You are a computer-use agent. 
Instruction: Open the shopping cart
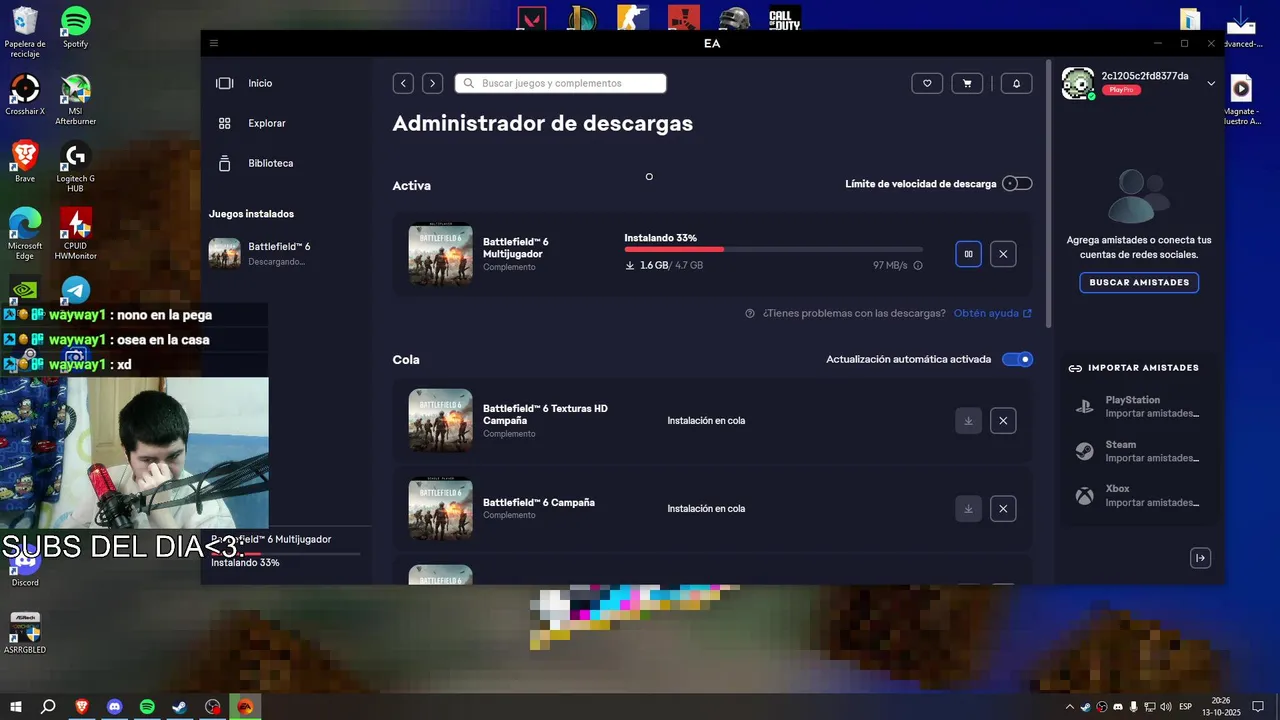[x=967, y=83]
